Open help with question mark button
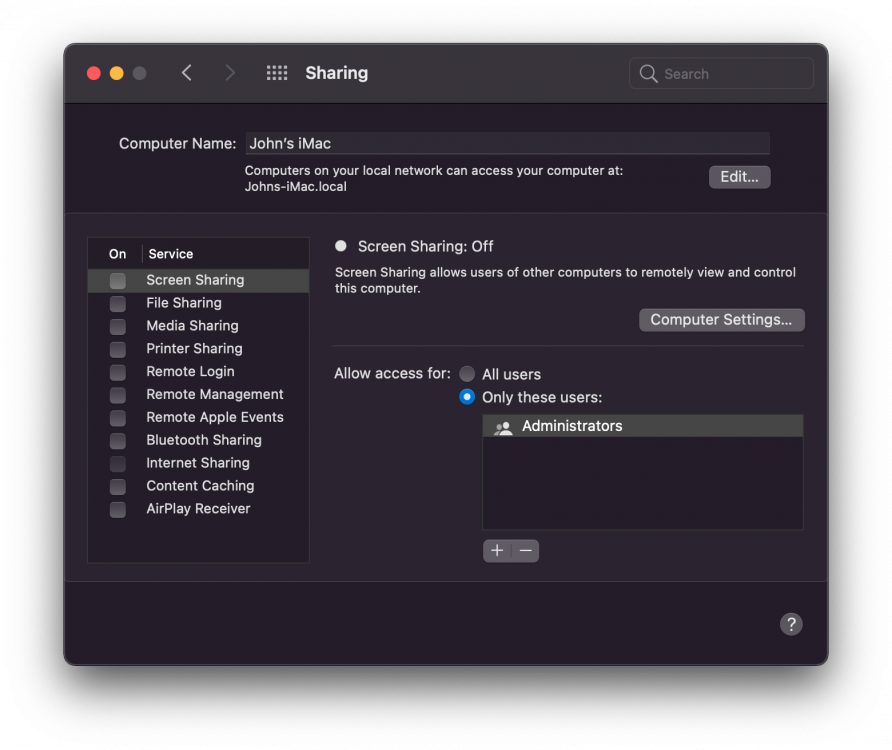The image size is (892, 750). [x=791, y=624]
